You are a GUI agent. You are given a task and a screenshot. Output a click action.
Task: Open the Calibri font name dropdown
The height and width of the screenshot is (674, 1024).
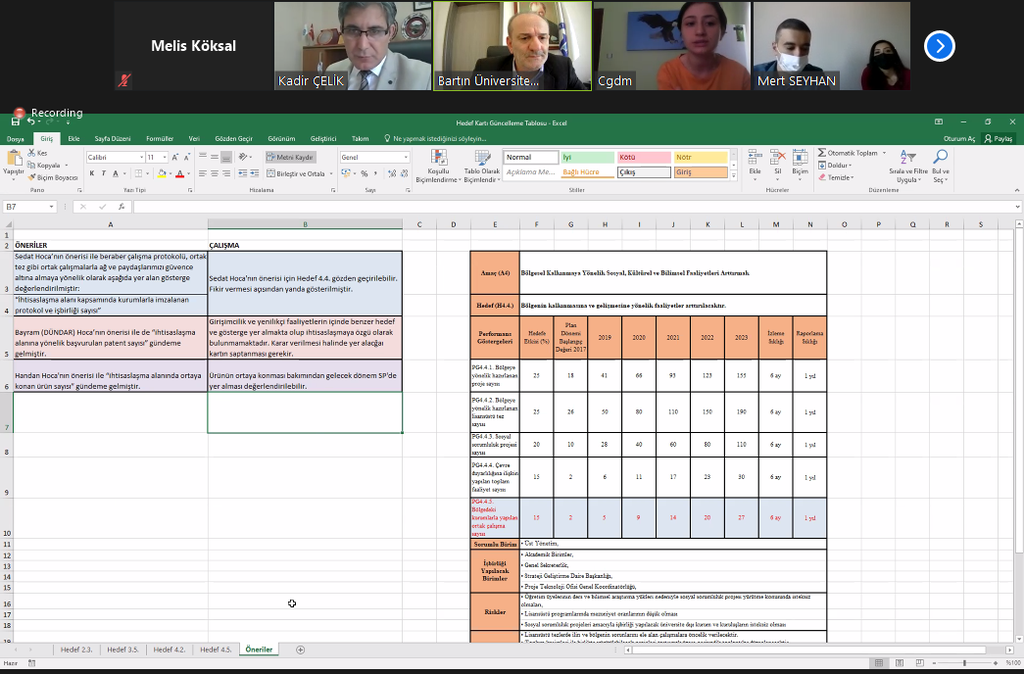[141, 158]
